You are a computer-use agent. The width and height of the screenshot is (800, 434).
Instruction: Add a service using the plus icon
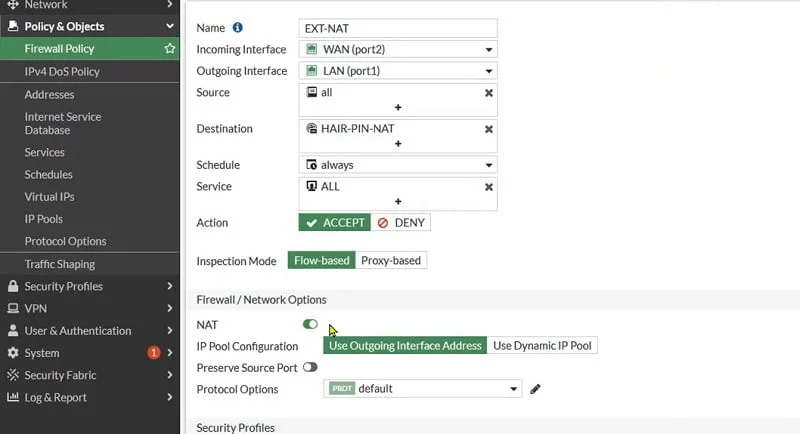point(398,201)
